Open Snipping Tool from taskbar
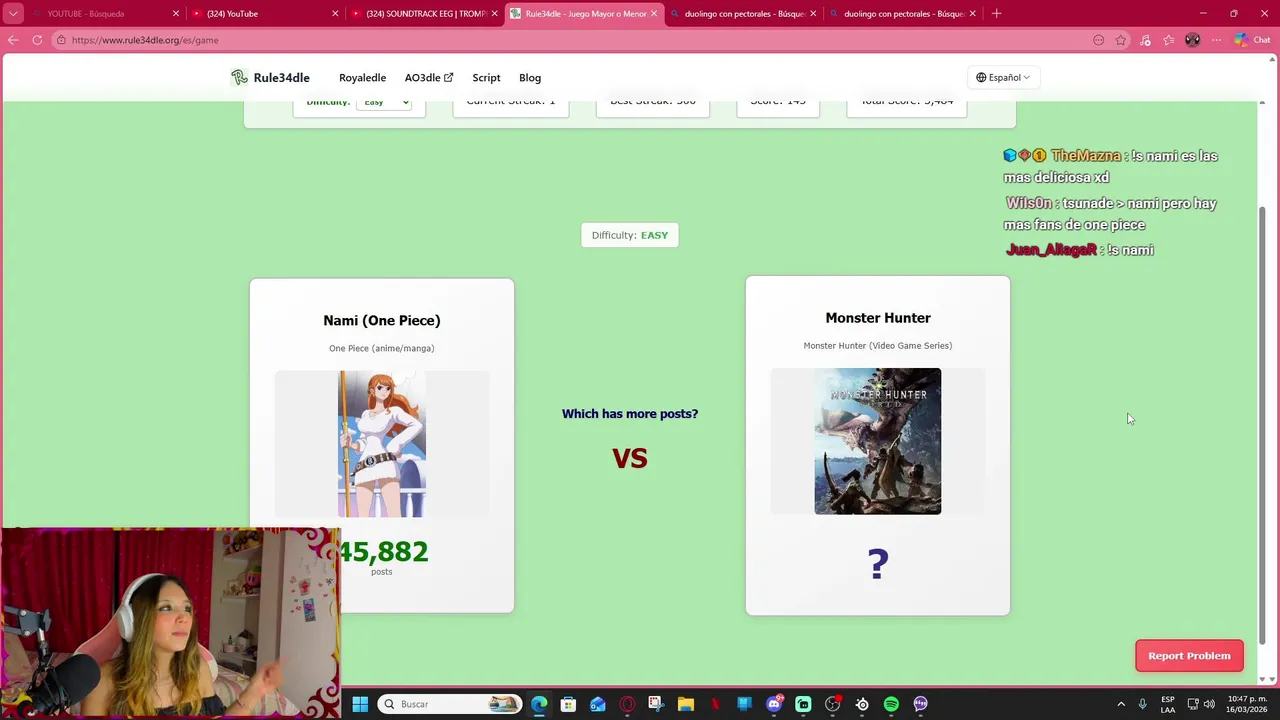 [656, 704]
